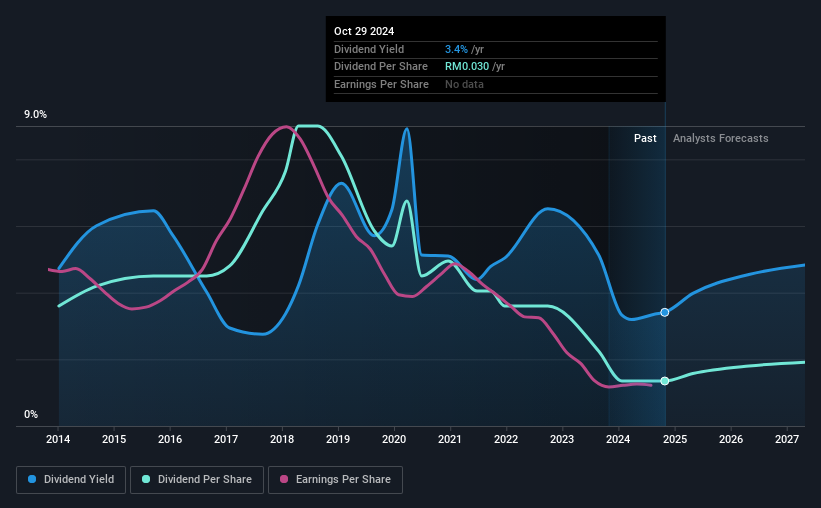
Task: Click the 2020 x-axis label
Action: pyautogui.click(x=394, y=439)
